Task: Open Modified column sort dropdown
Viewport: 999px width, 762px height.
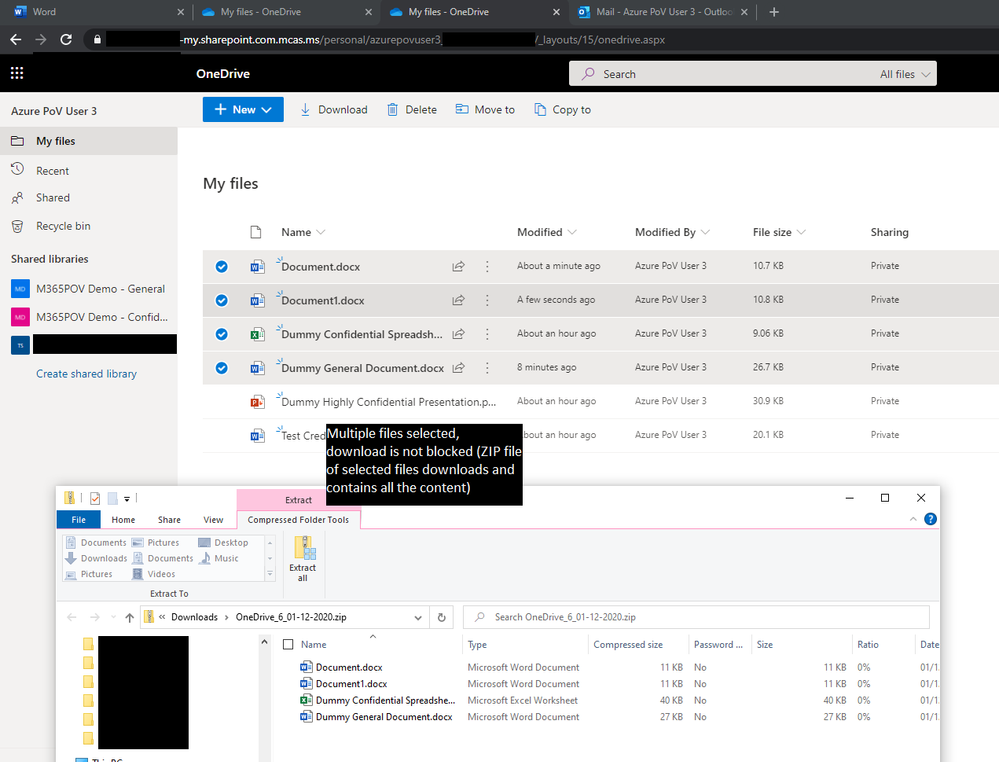Action: click(x=571, y=232)
